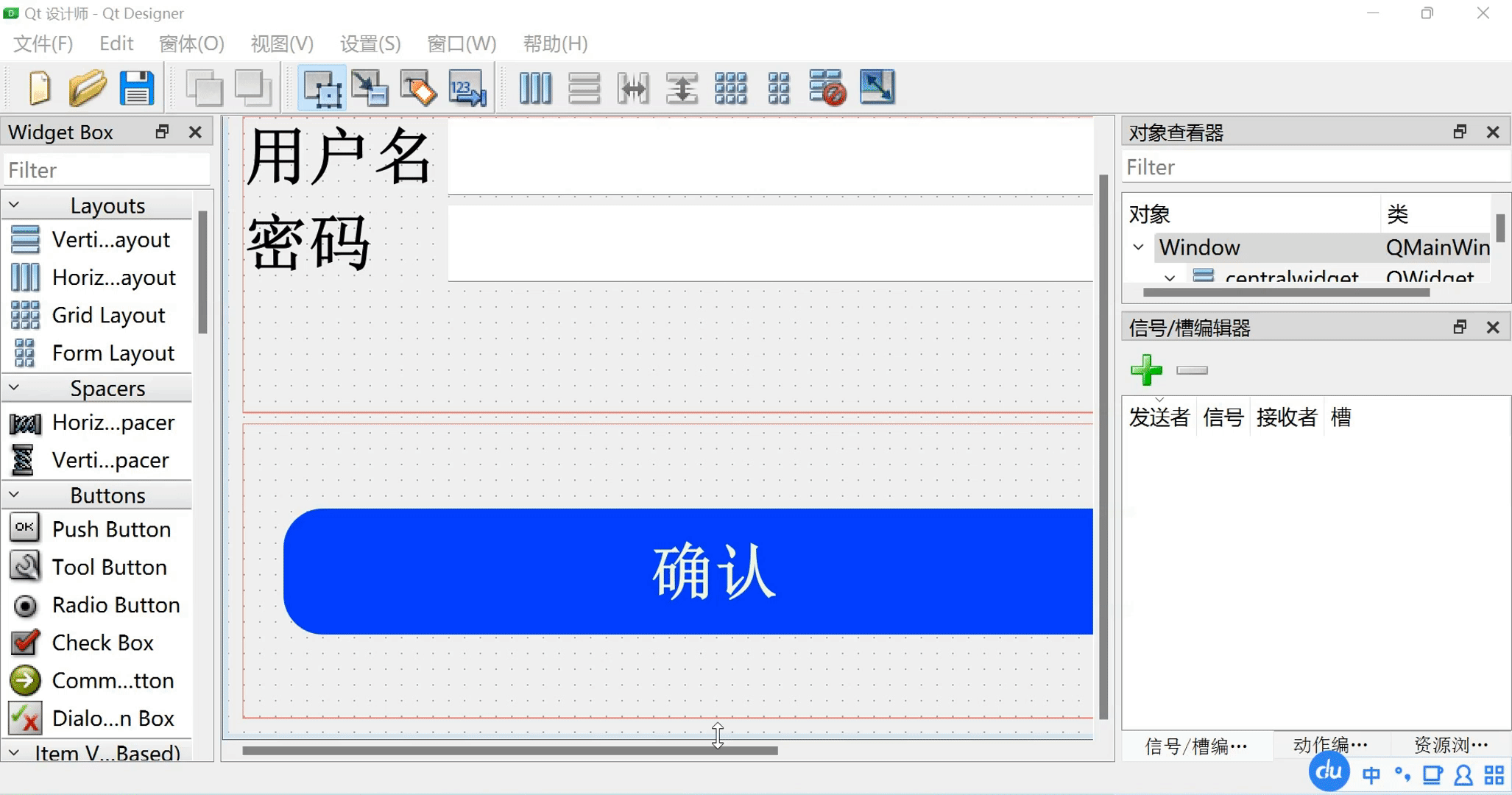The height and width of the screenshot is (795, 1512).
Task: Click the Open file folder icon
Action: pyautogui.click(x=88, y=88)
